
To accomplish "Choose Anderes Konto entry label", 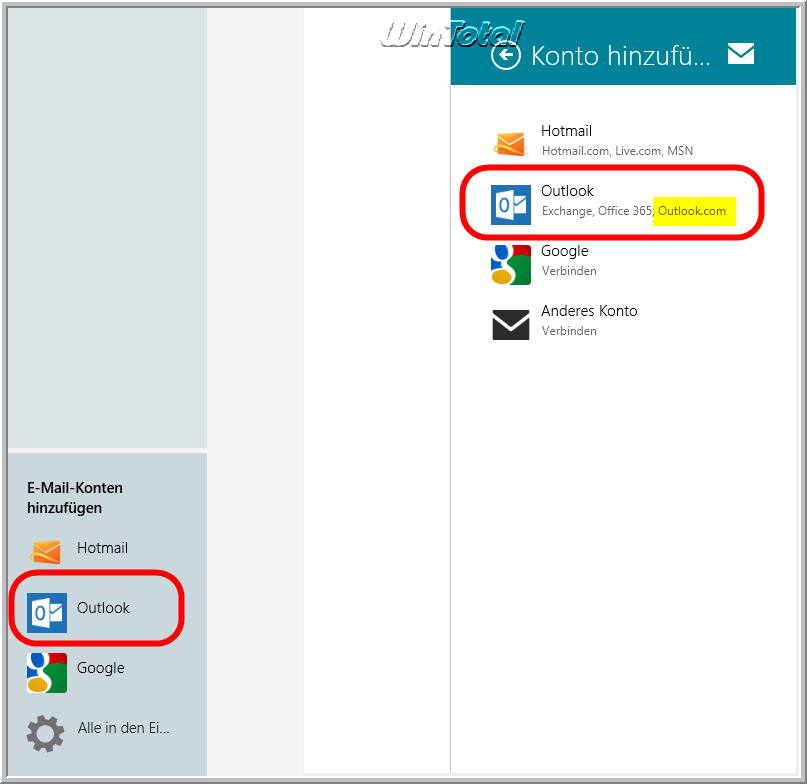I will pyautogui.click(x=589, y=311).
